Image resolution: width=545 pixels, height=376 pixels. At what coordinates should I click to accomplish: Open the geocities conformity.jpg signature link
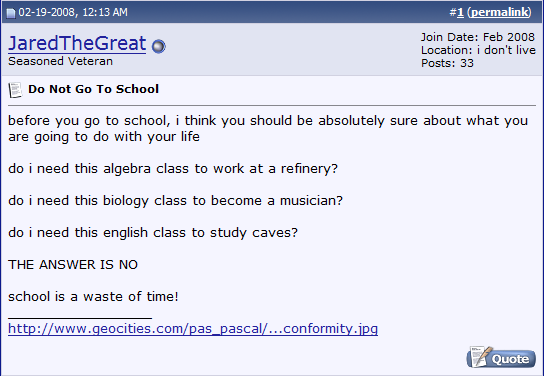[193, 329]
